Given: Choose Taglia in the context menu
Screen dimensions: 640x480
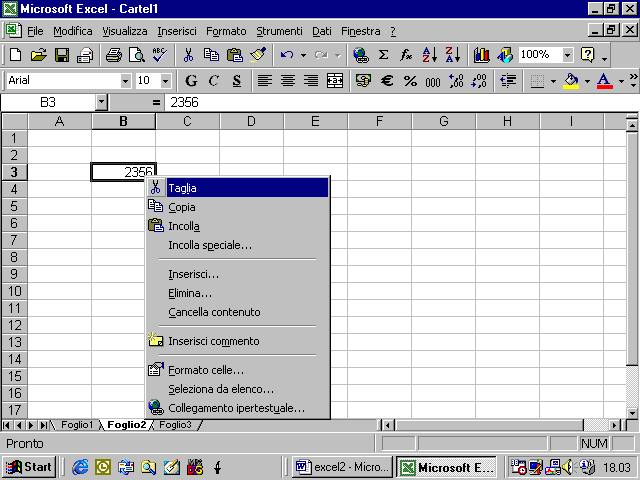Looking at the screenshot, I should [238, 188].
